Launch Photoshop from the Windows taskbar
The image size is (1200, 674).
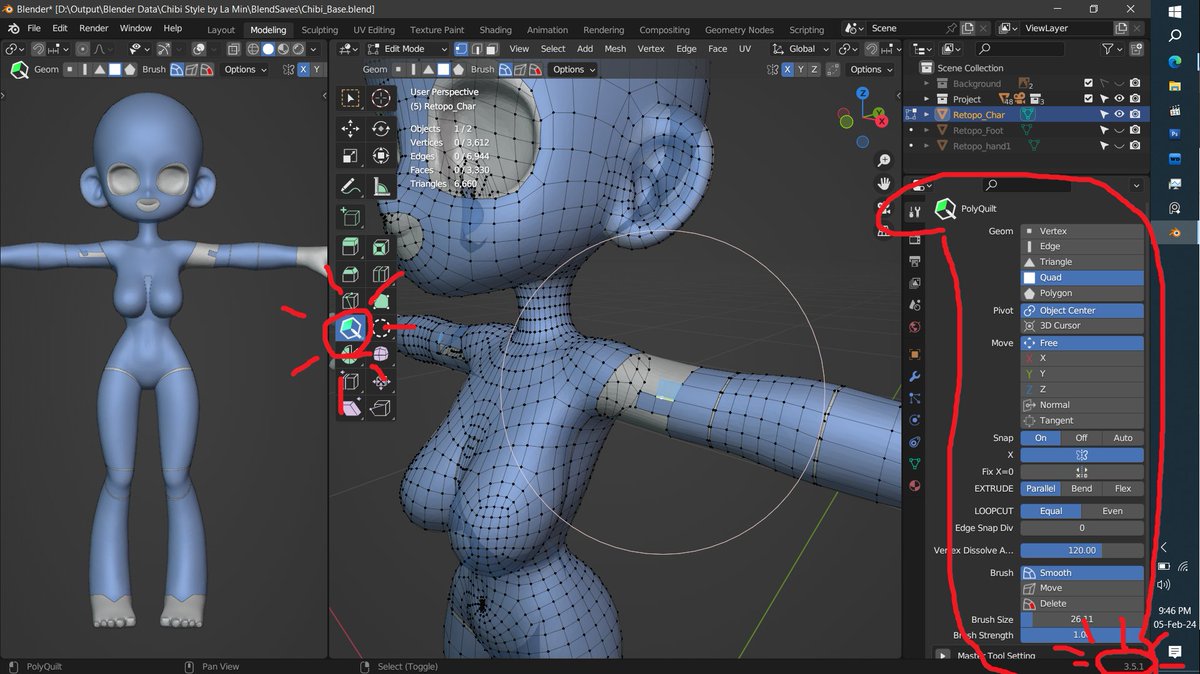[1175, 133]
